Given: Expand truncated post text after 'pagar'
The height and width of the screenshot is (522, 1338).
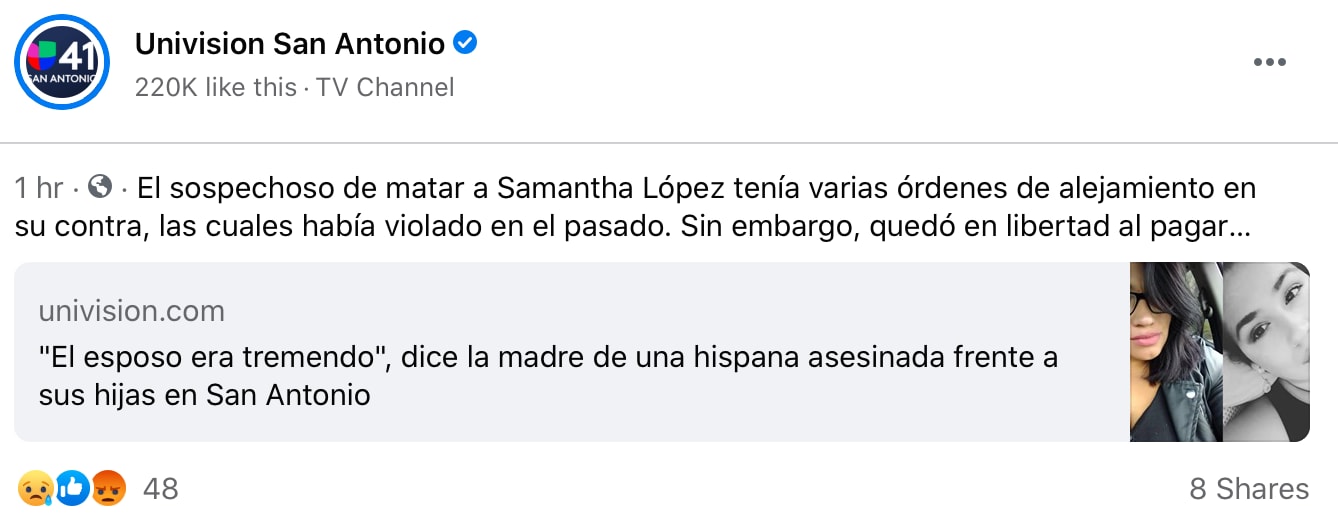Looking at the screenshot, I should point(1241,227).
